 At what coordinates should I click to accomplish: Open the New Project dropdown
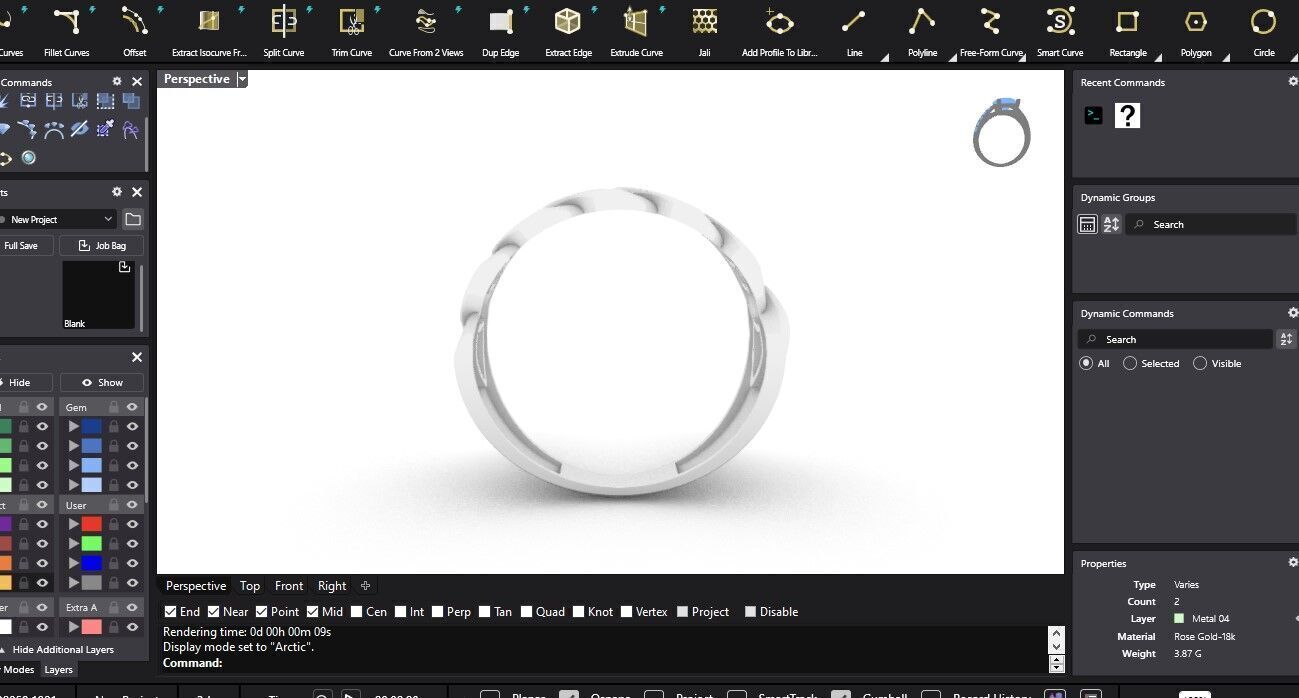point(59,219)
